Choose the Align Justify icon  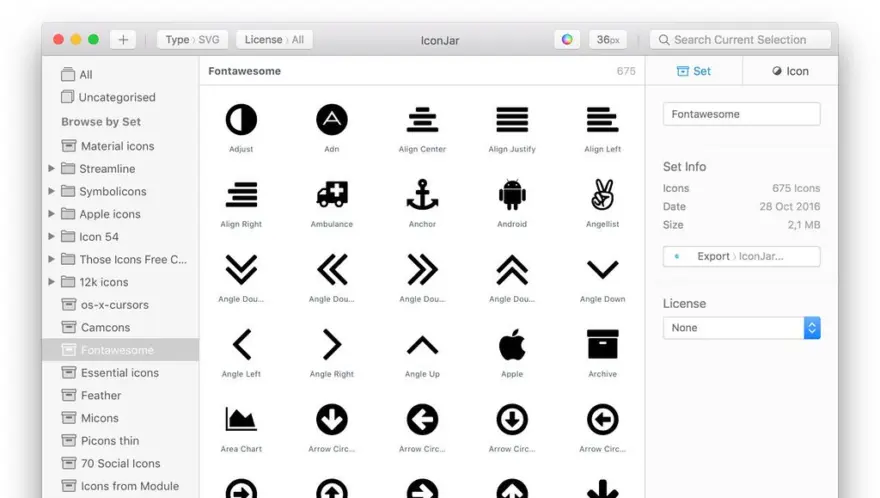coord(512,120)
